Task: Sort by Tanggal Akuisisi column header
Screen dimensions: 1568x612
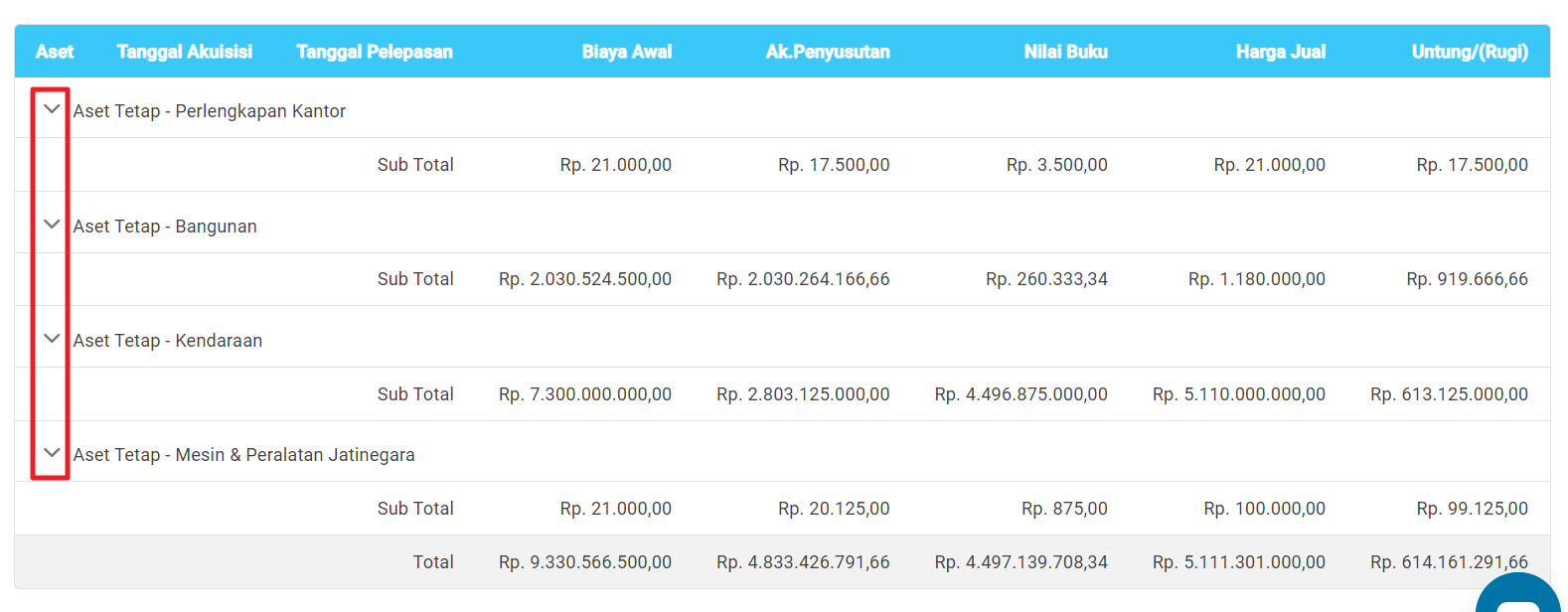Action: point(185,52)
